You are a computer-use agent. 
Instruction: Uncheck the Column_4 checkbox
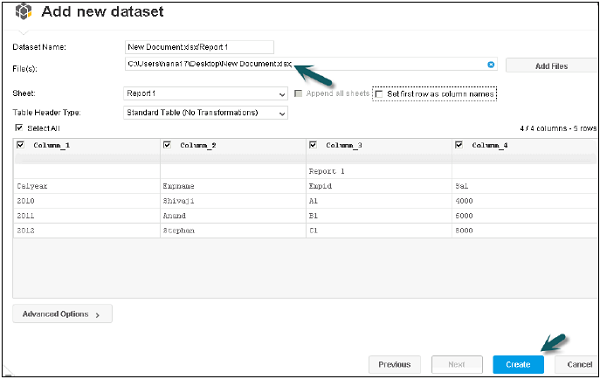point(459,145)
